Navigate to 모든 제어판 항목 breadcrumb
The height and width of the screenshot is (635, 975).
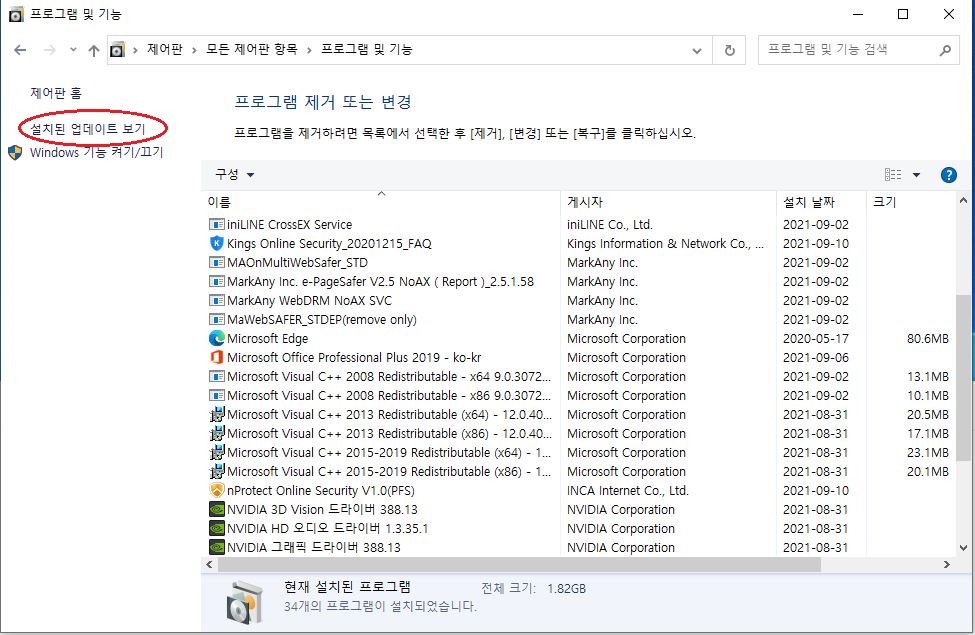(x=252, y=49)
